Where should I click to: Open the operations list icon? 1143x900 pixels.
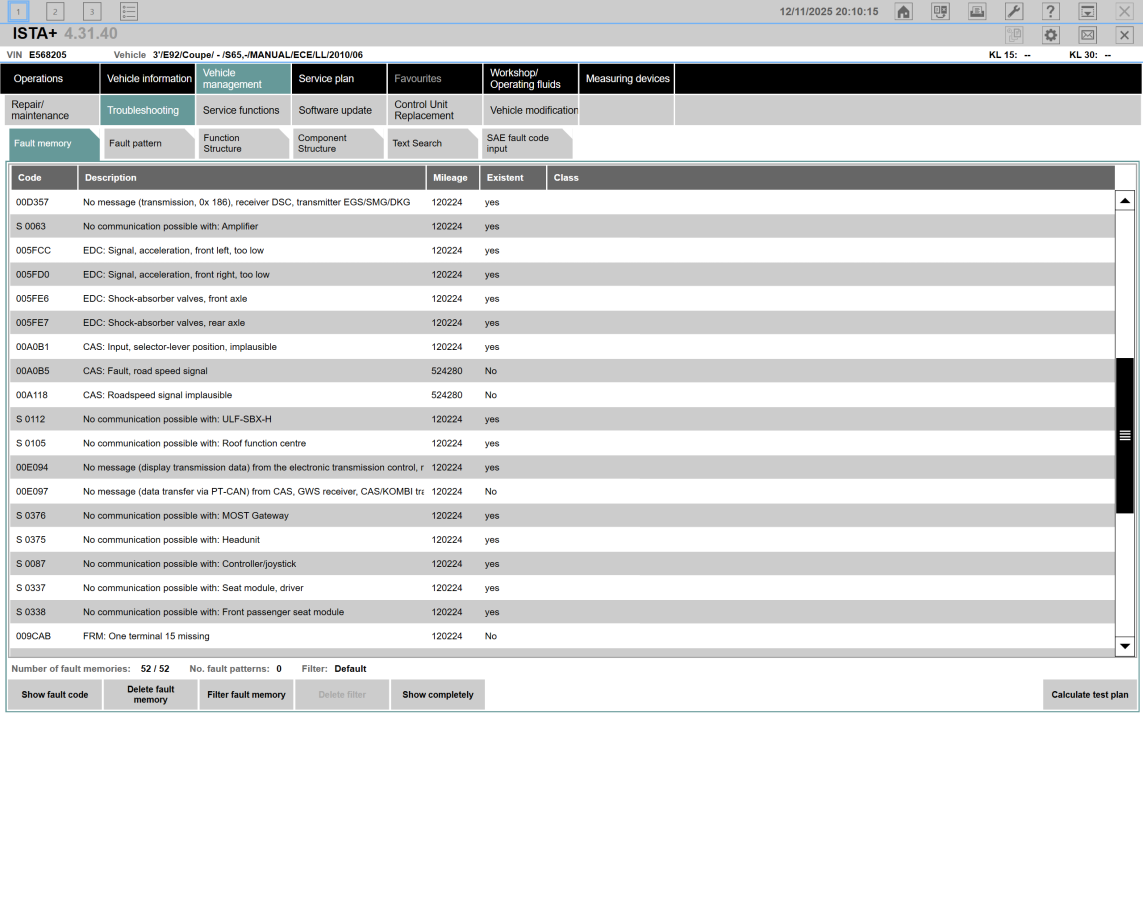click(129, 12)
